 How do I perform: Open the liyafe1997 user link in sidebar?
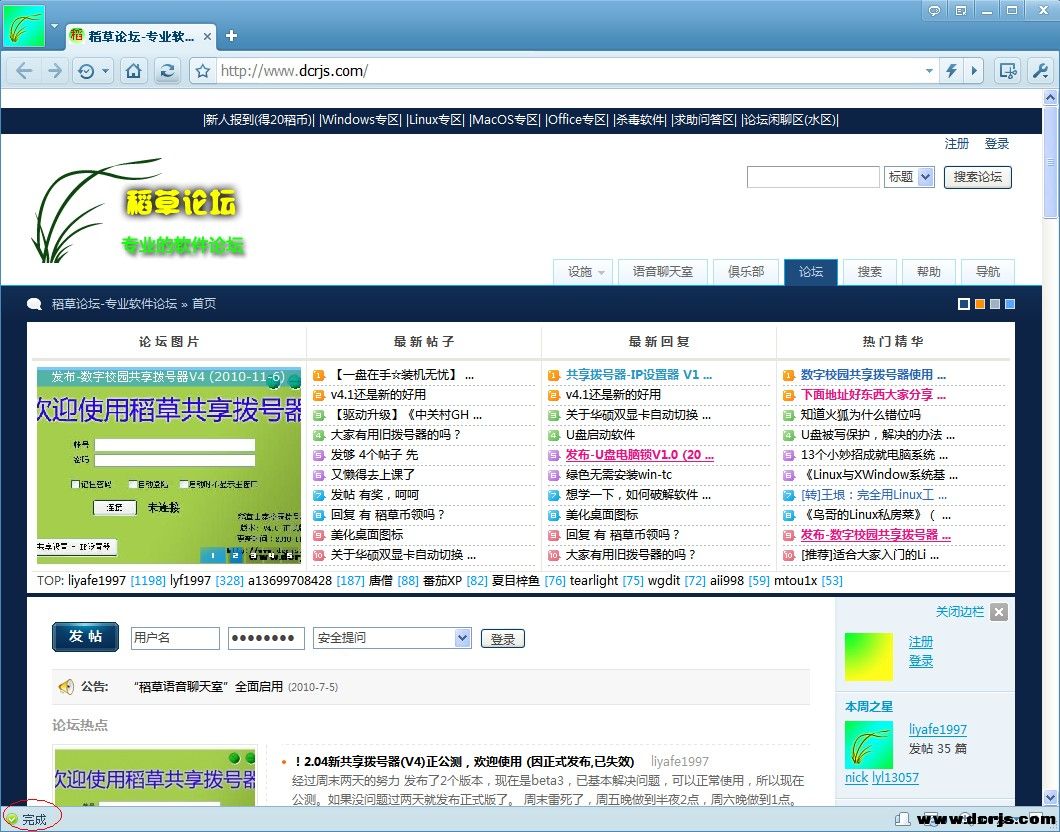(x=937, y=730)
